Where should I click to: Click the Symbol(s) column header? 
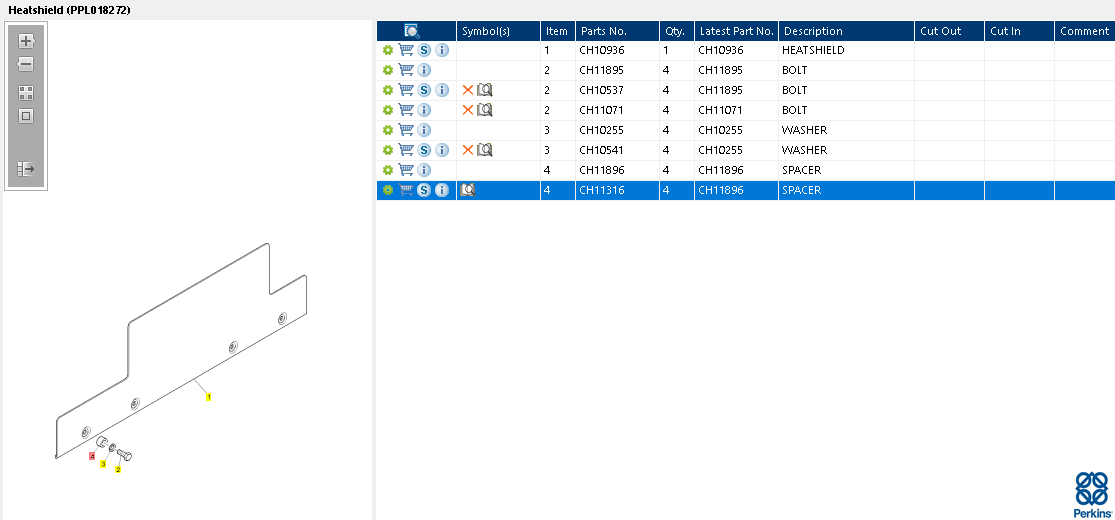tap(498, 31)
